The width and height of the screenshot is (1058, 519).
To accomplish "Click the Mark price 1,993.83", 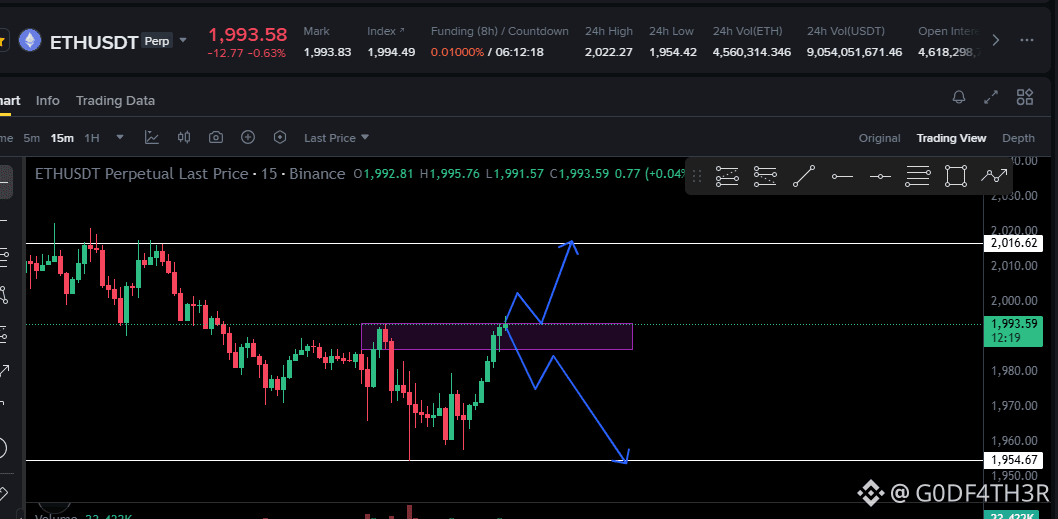I will (x=327, y=52).
